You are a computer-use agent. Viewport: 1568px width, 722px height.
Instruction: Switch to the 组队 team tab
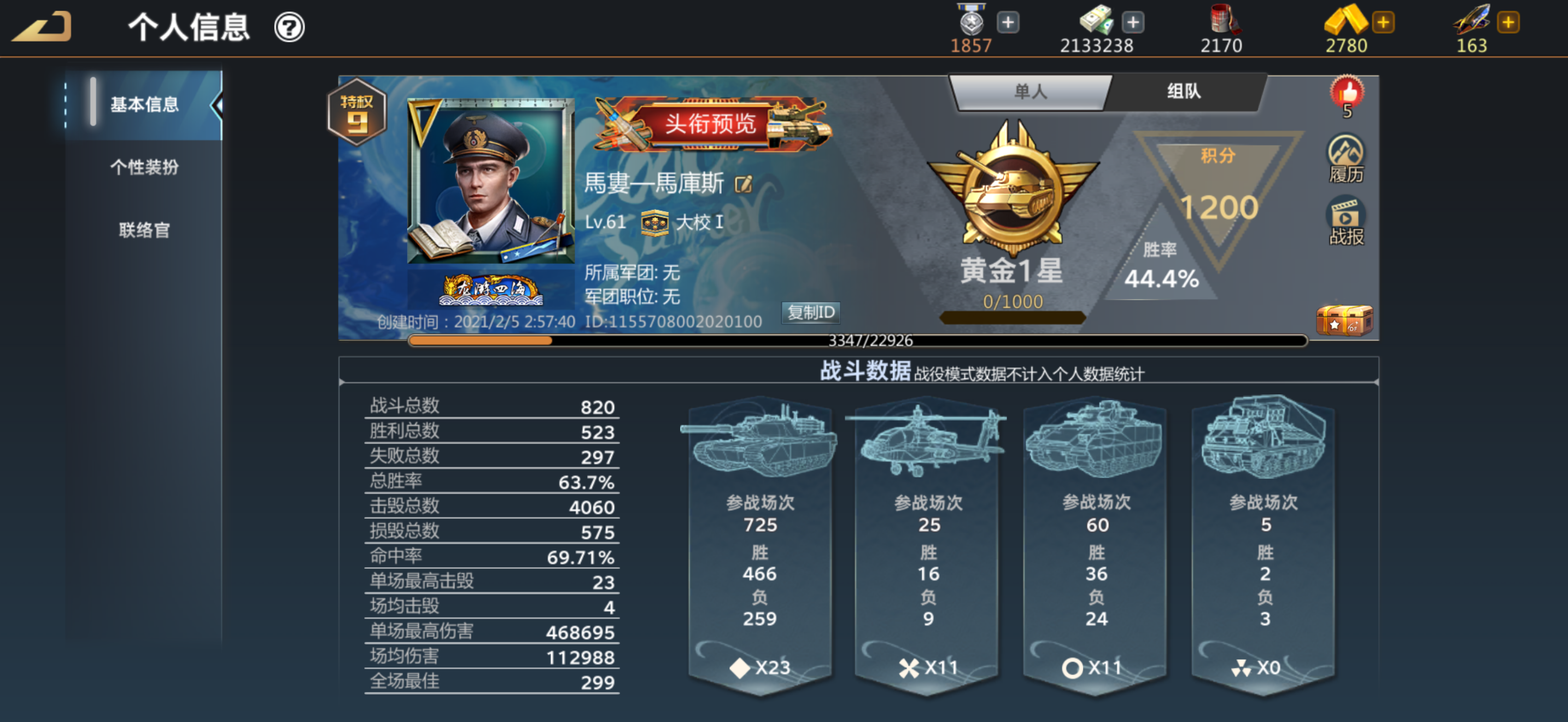coord(1184,91)
